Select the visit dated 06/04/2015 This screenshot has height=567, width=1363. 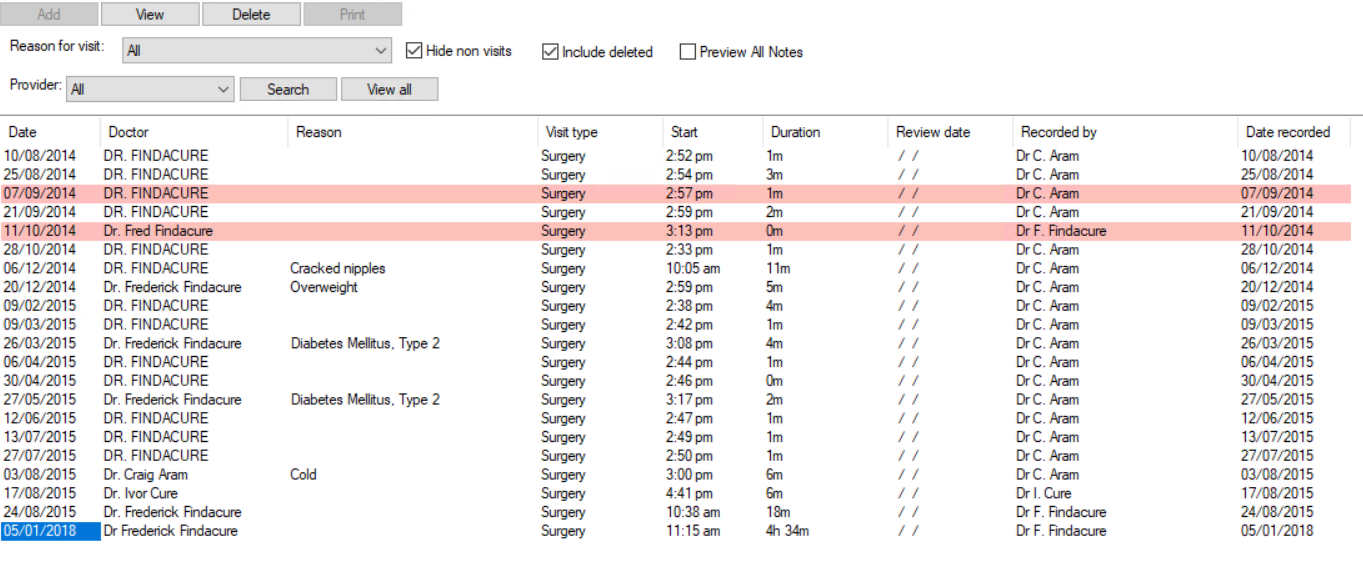click(x=675, y=362)
